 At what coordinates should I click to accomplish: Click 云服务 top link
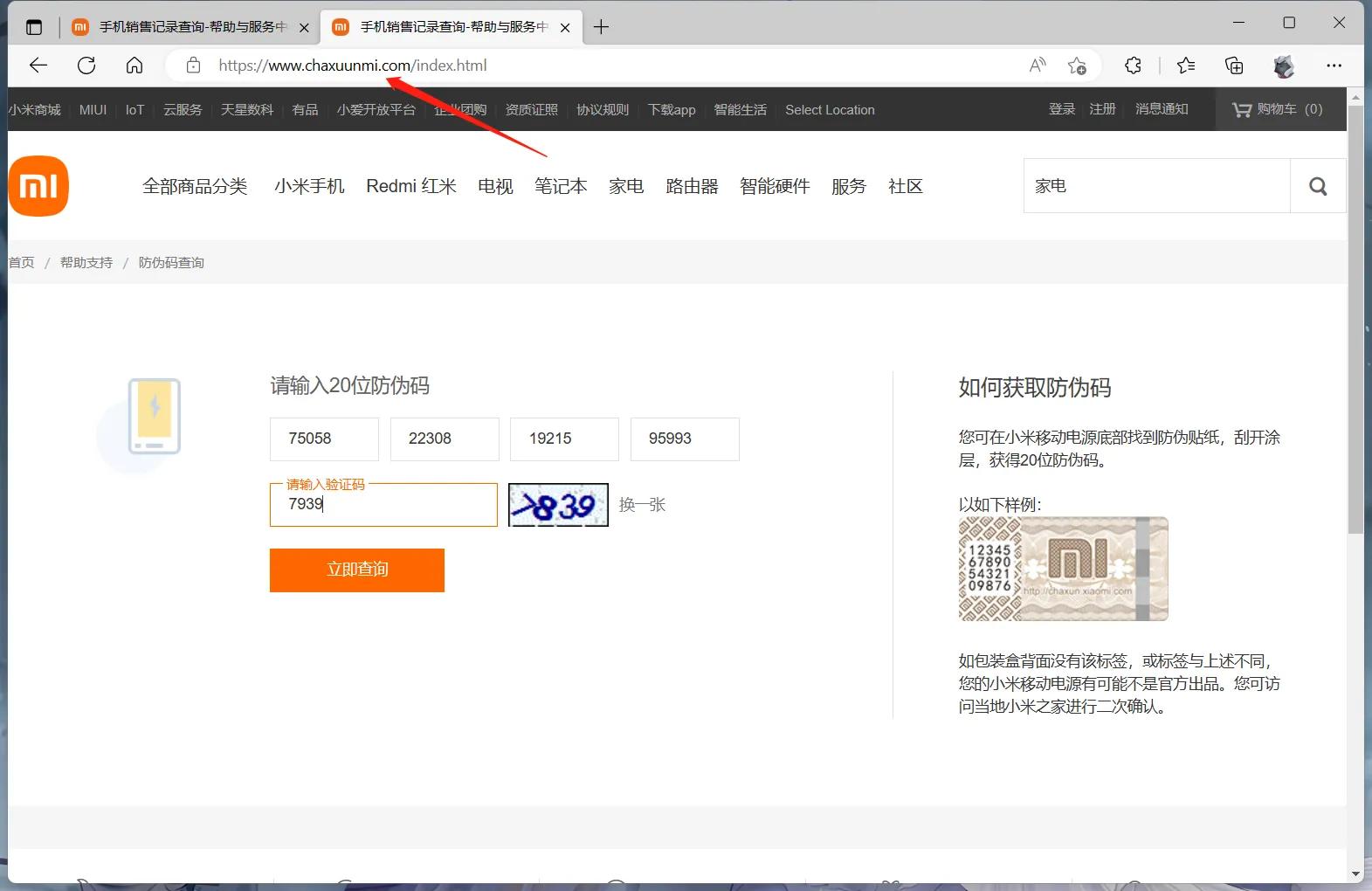pyautogui.click(x=183, y=110)
